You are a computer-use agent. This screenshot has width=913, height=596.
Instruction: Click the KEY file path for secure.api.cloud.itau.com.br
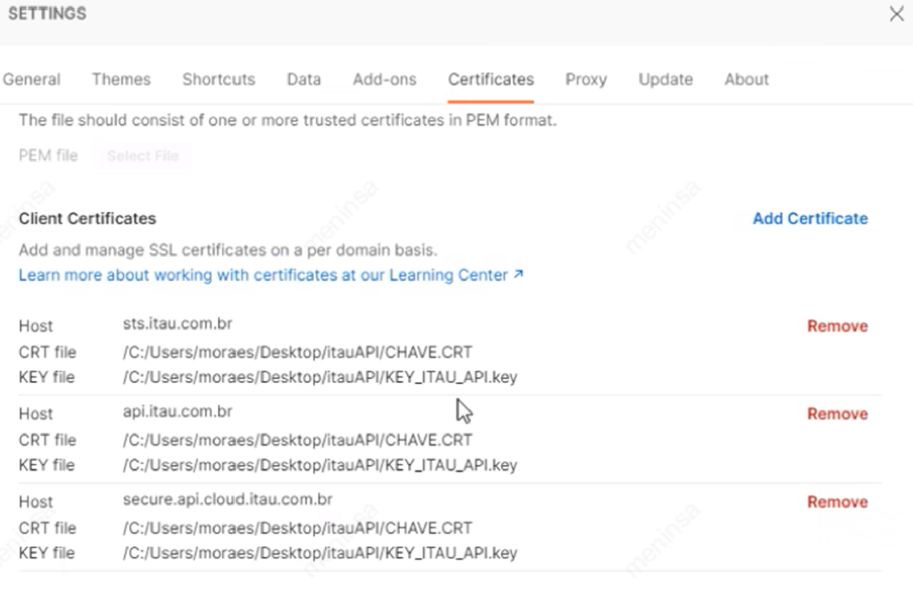pos(320,553)
